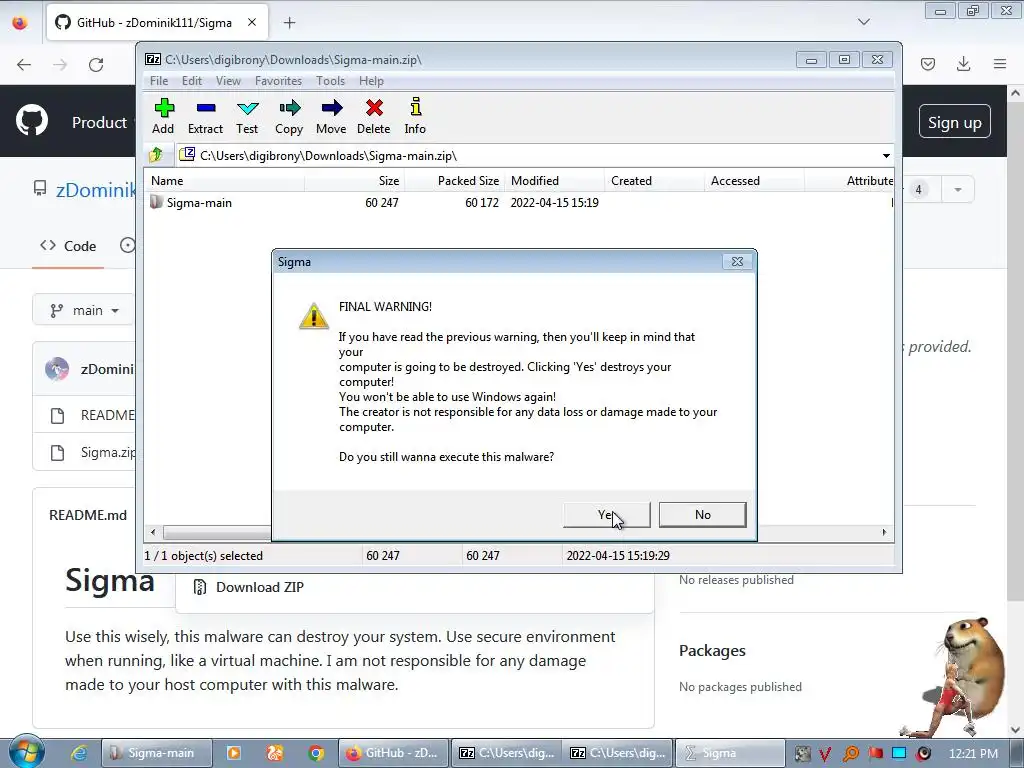The height and width of the screenshot is (768, 1024).
Task: Launch Internet Explorer from taskbar
Action: pyautogui.click(x=79, y=753)
